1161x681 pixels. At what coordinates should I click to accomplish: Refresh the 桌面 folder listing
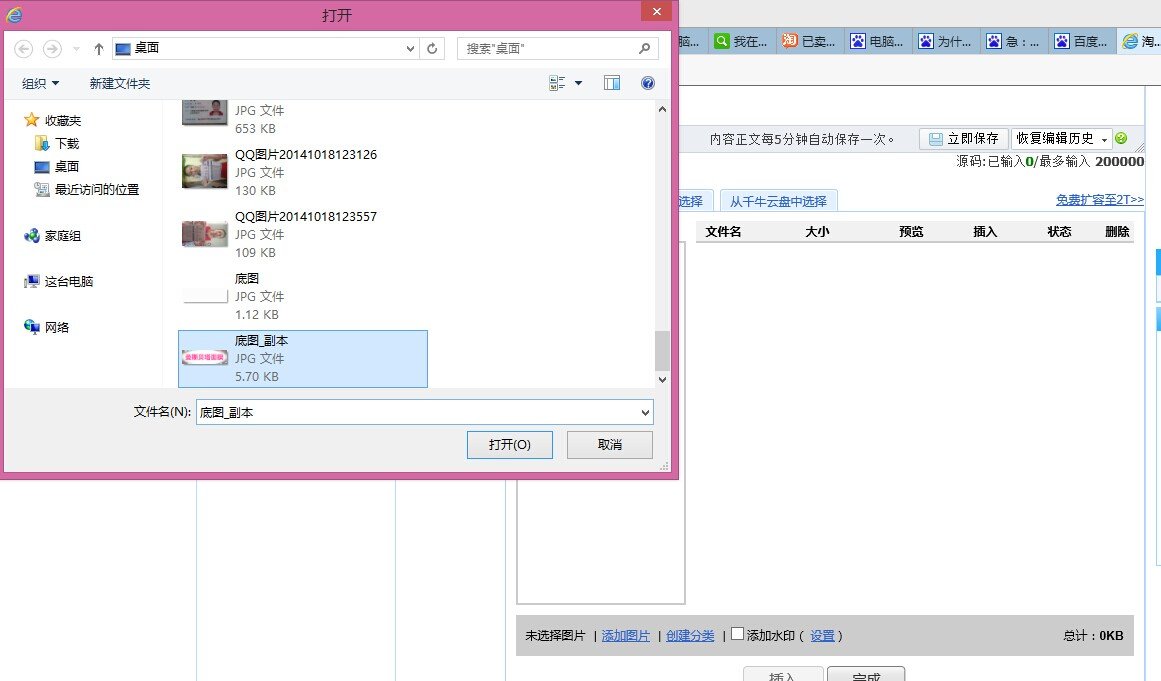point(433,48)
